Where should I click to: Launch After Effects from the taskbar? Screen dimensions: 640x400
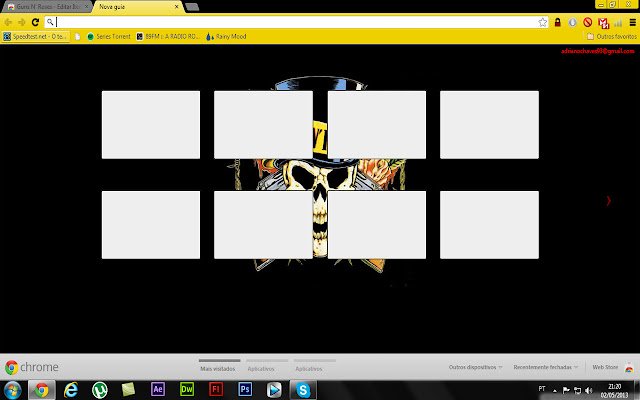tap(158, 389)
